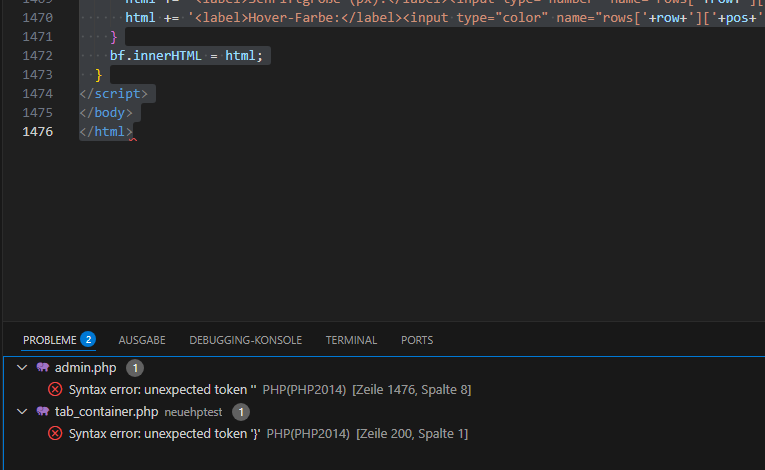Show the Ports tab
This screenshot has width=765, height=470.
417,340
